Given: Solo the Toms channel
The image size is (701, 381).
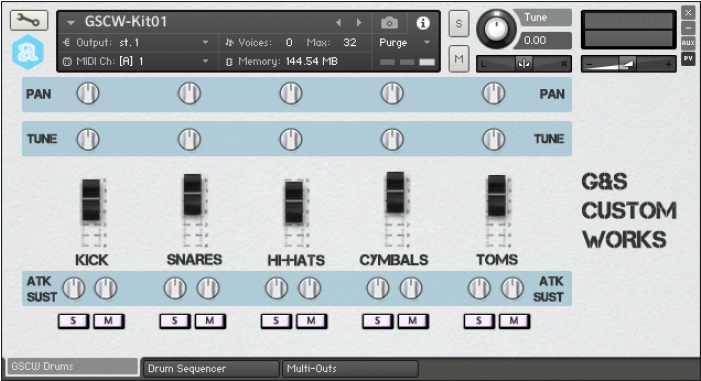Looking at the screenshot, I should [x=479, y=321].
